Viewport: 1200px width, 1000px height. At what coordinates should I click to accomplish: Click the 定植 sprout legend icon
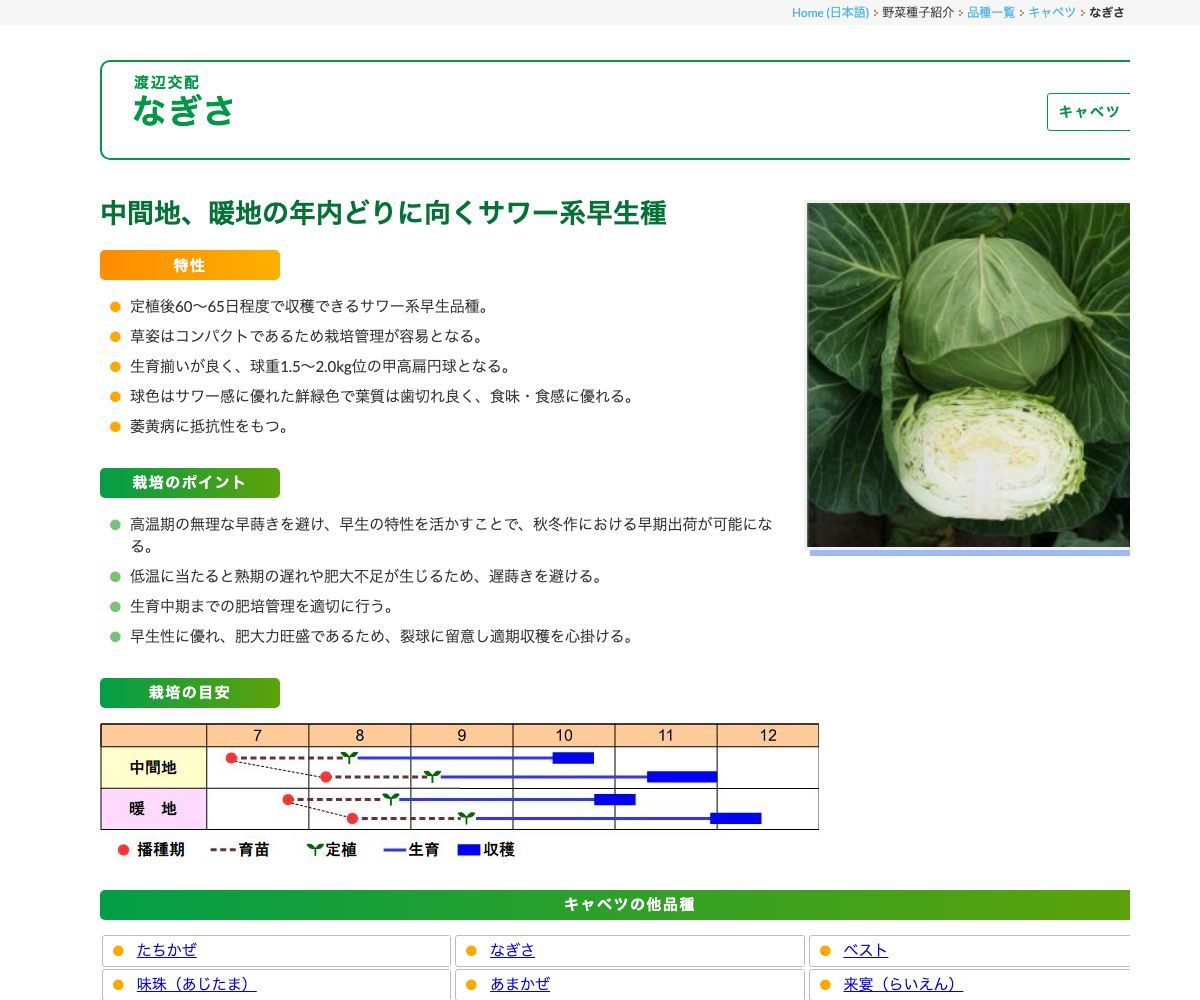click(x=314, y=850)
